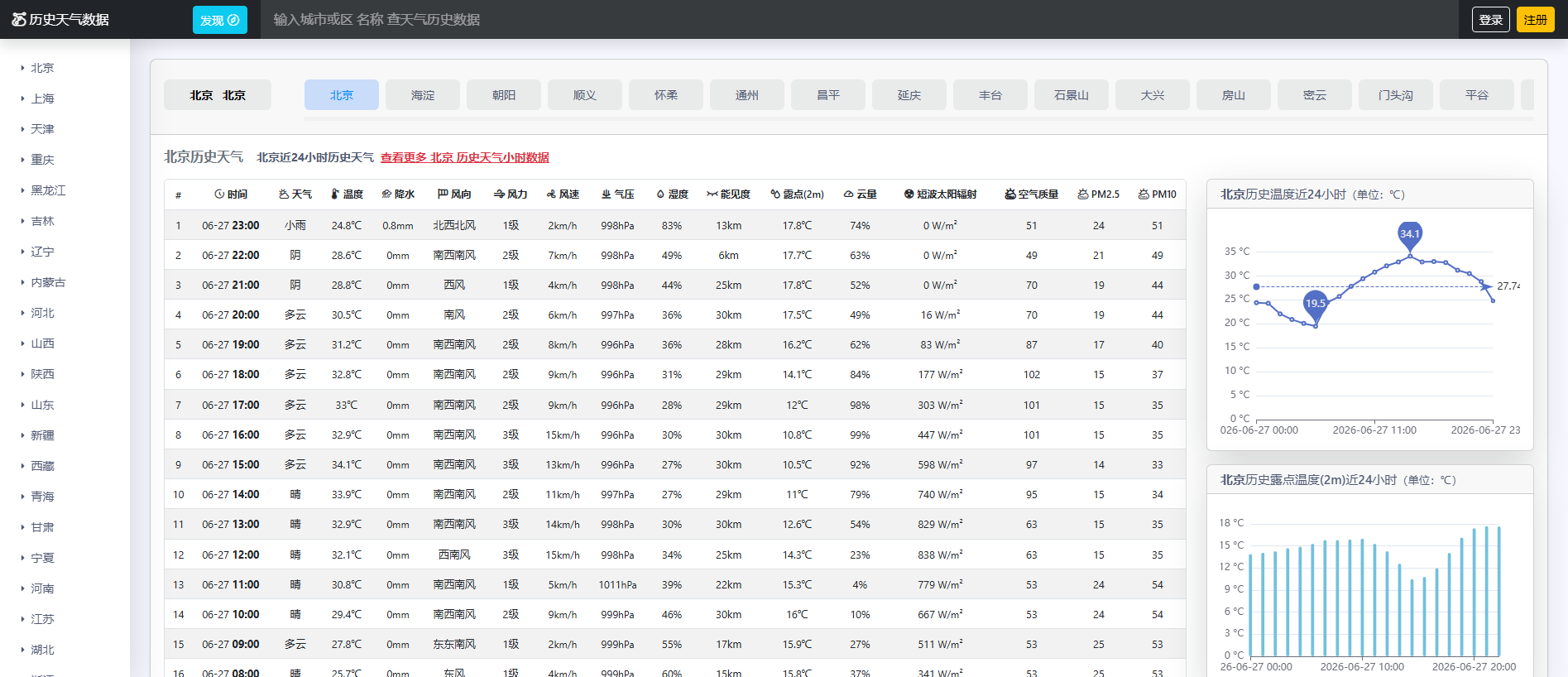Click the pressure icon in 气压 header
Image resolution: width=1568 pixels, height=677 pixels.
[607, 194]
